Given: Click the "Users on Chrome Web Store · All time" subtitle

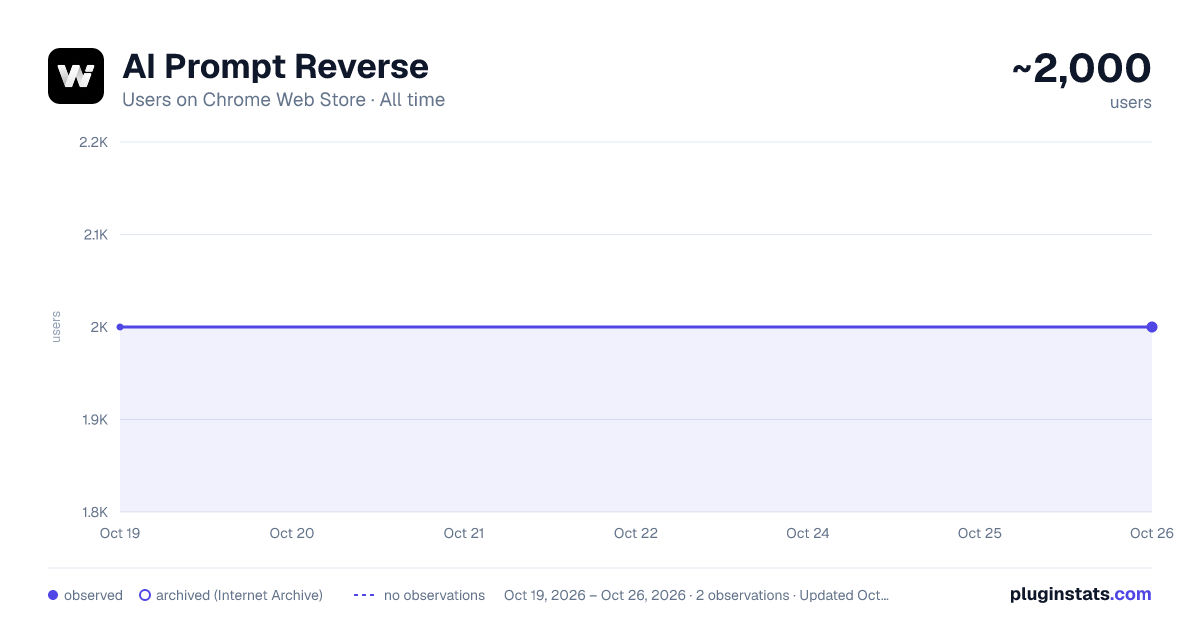Looking at the screenshot, I should [x=283, y=100].
